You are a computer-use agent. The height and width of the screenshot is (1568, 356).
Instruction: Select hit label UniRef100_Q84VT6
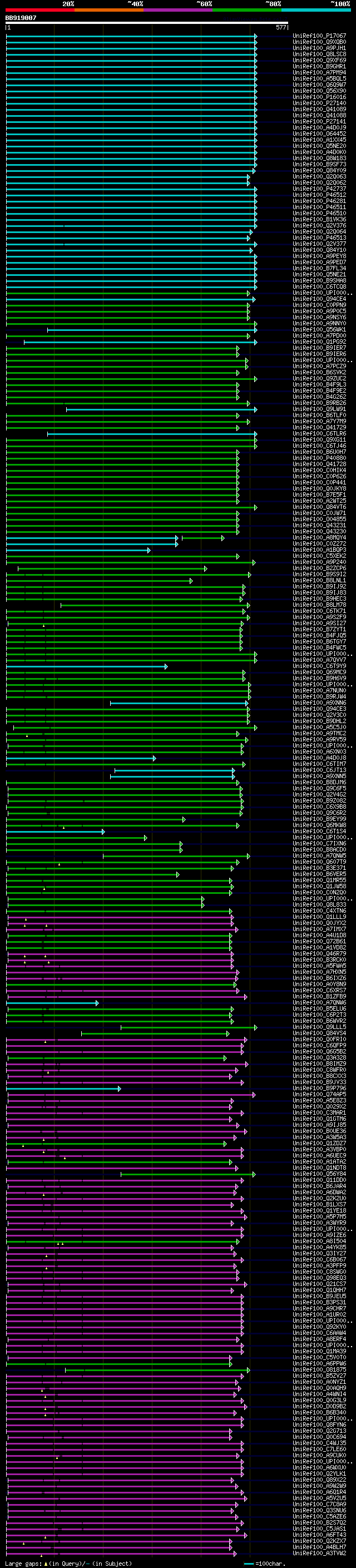click(319, 507)
